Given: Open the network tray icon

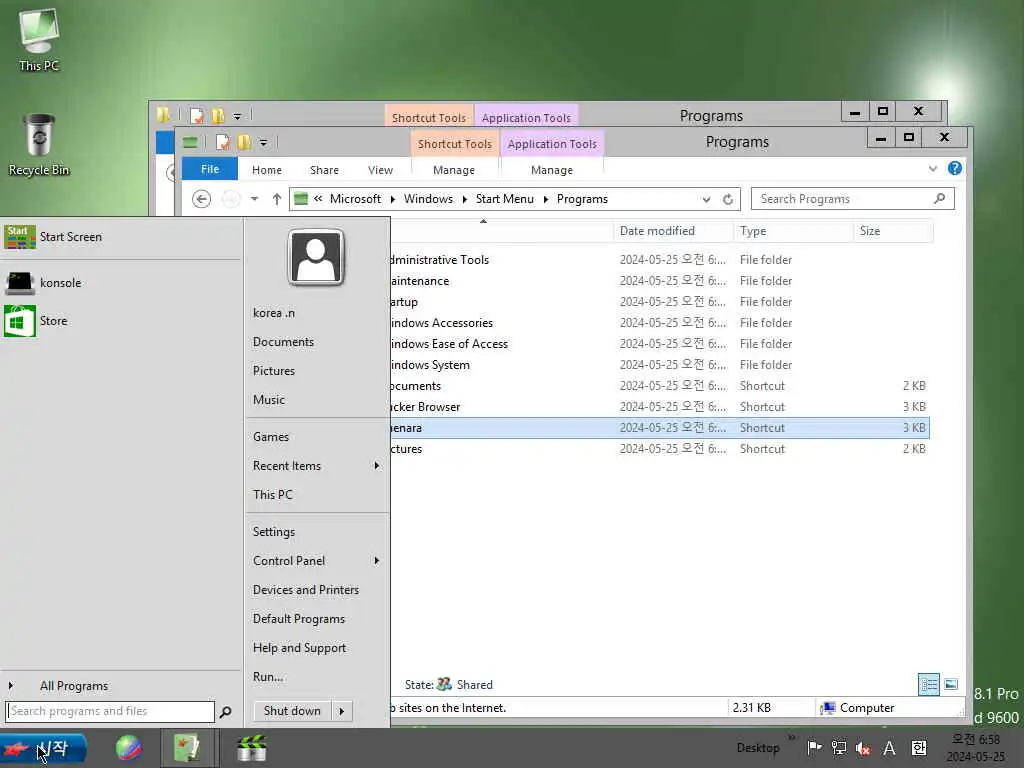Looking at the screenshot, I should coord(839,748).
